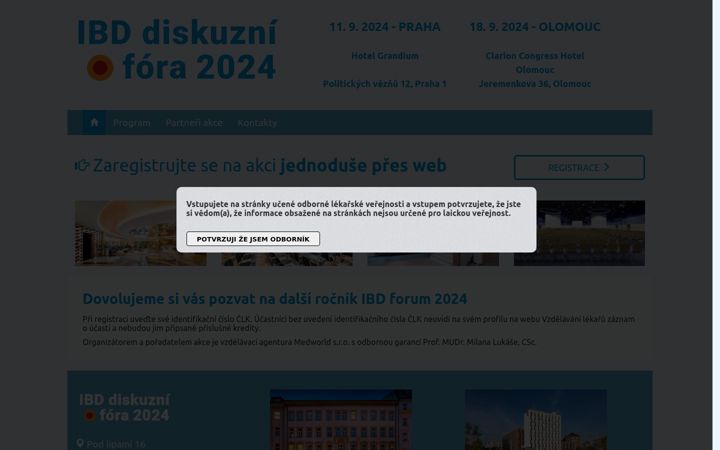
Task: Open the first hotel lobby thumbnail
Action: point(141,233)
